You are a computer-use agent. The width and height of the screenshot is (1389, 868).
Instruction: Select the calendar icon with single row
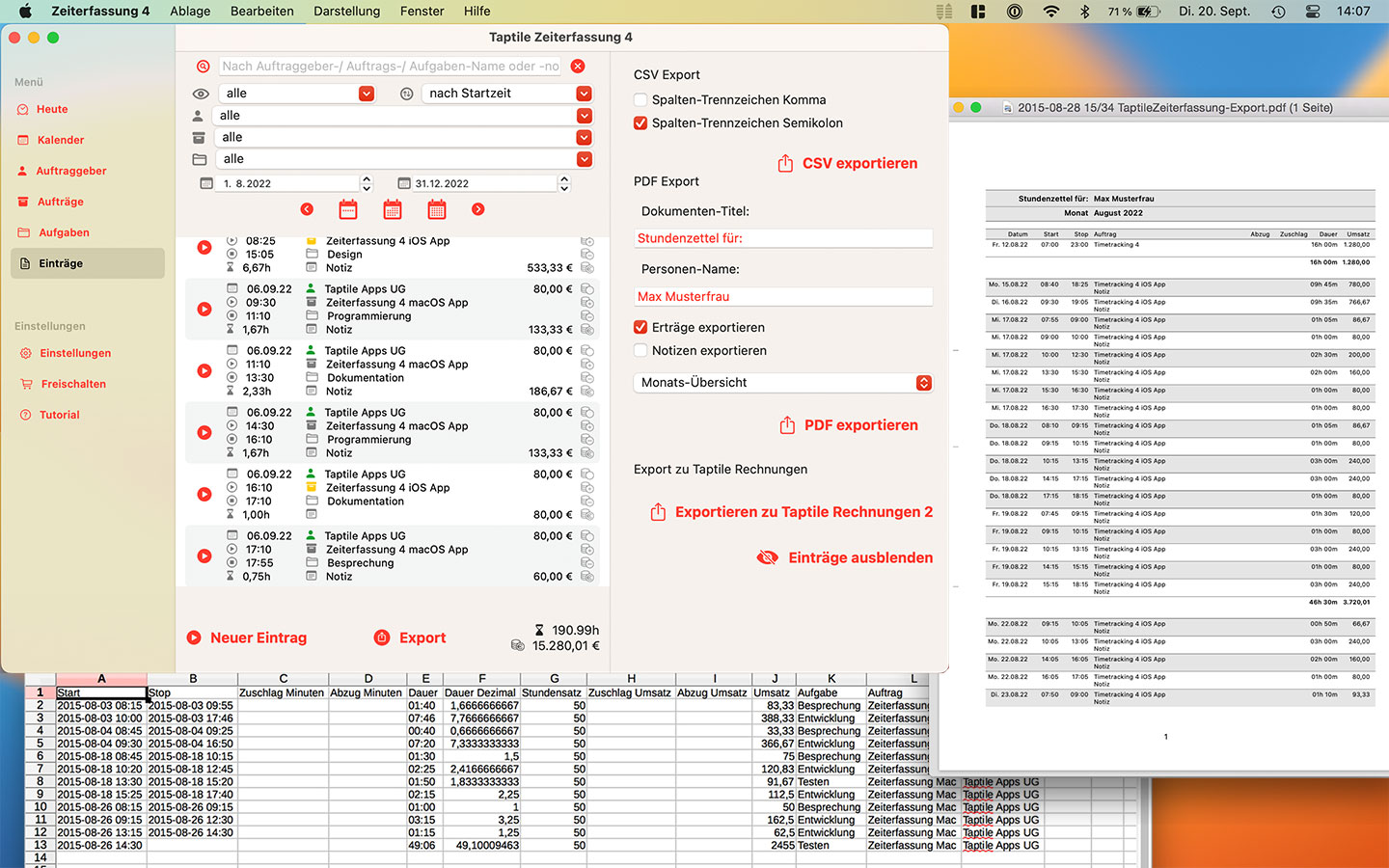click(348, 209)
